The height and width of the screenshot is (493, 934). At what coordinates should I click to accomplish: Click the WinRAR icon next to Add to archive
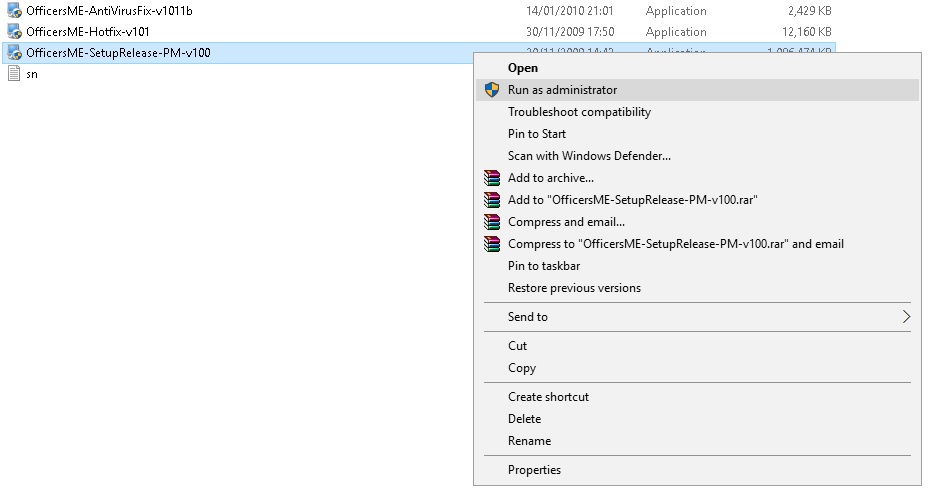pyautogui.click(x=491, y=178)
